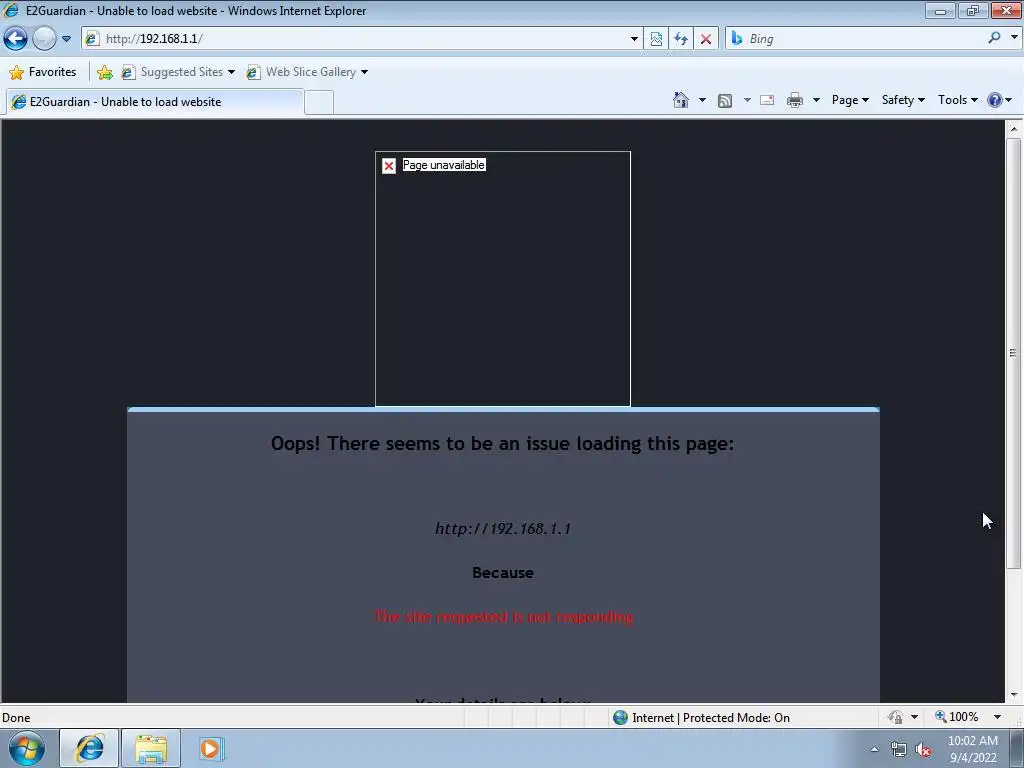The image size is (1024, 768).
Task: Open the Safety menu
Action: (903, 100)
